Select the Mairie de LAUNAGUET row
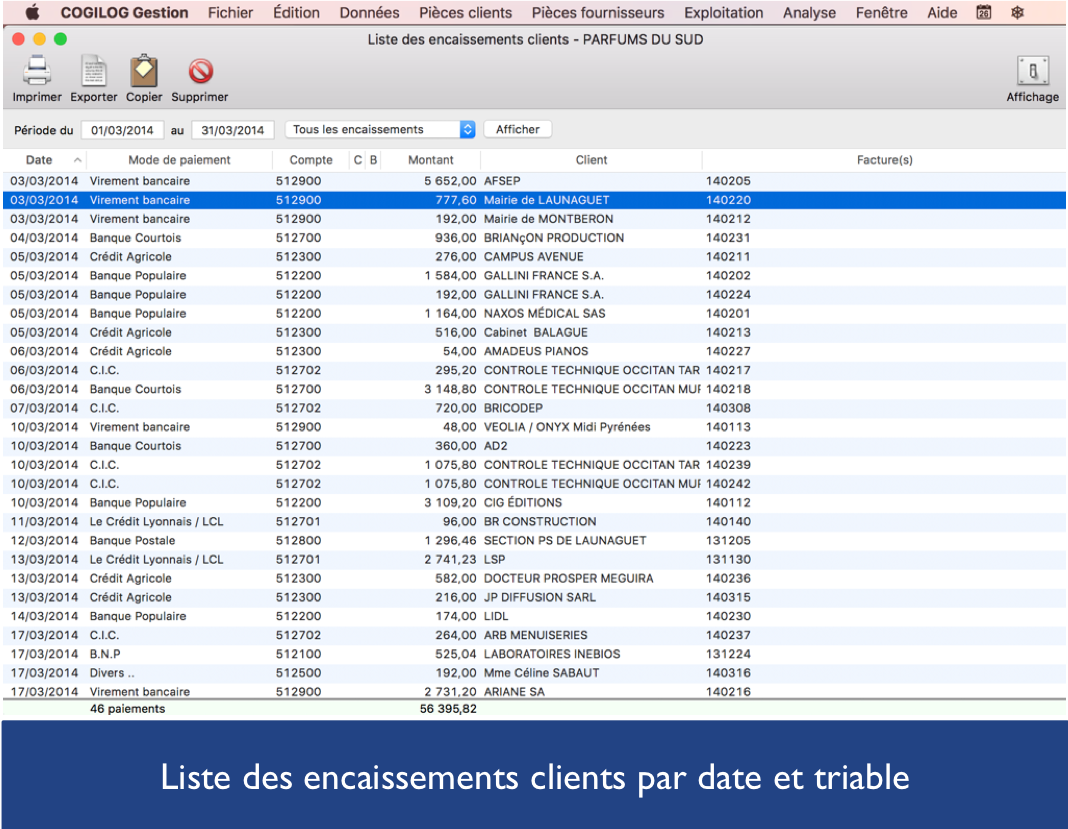Screen dimensions: 1068x829 (534, 200)
